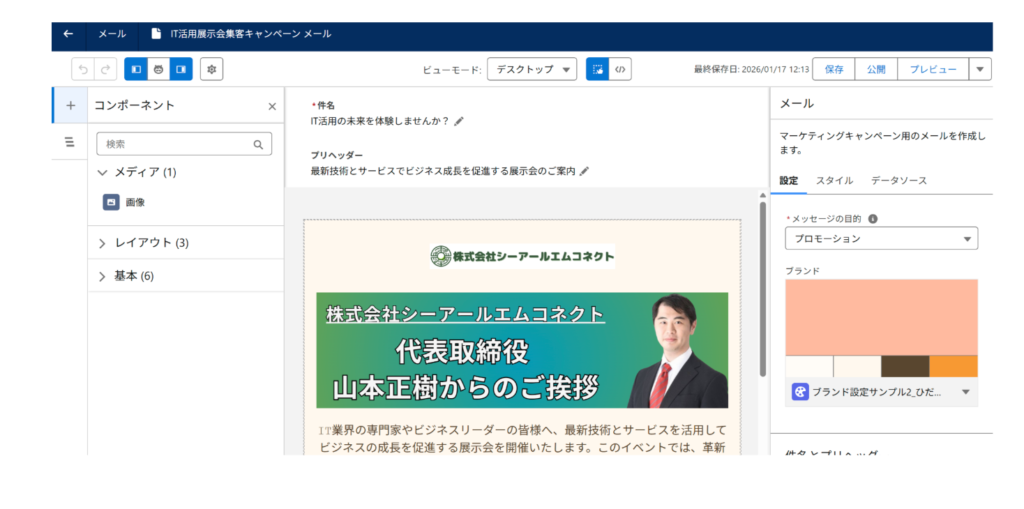The image size is (1024, 509).
Task: Open the components plus tab
Action: pyautogui.click(x=71, y=105)
